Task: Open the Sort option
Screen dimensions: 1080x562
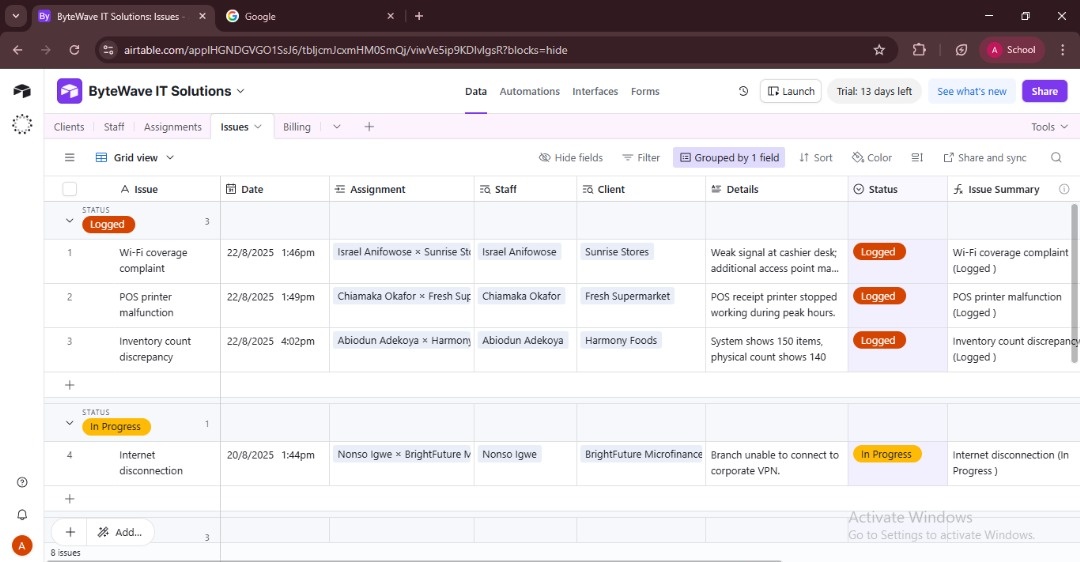Action: (x=816, y=158)
